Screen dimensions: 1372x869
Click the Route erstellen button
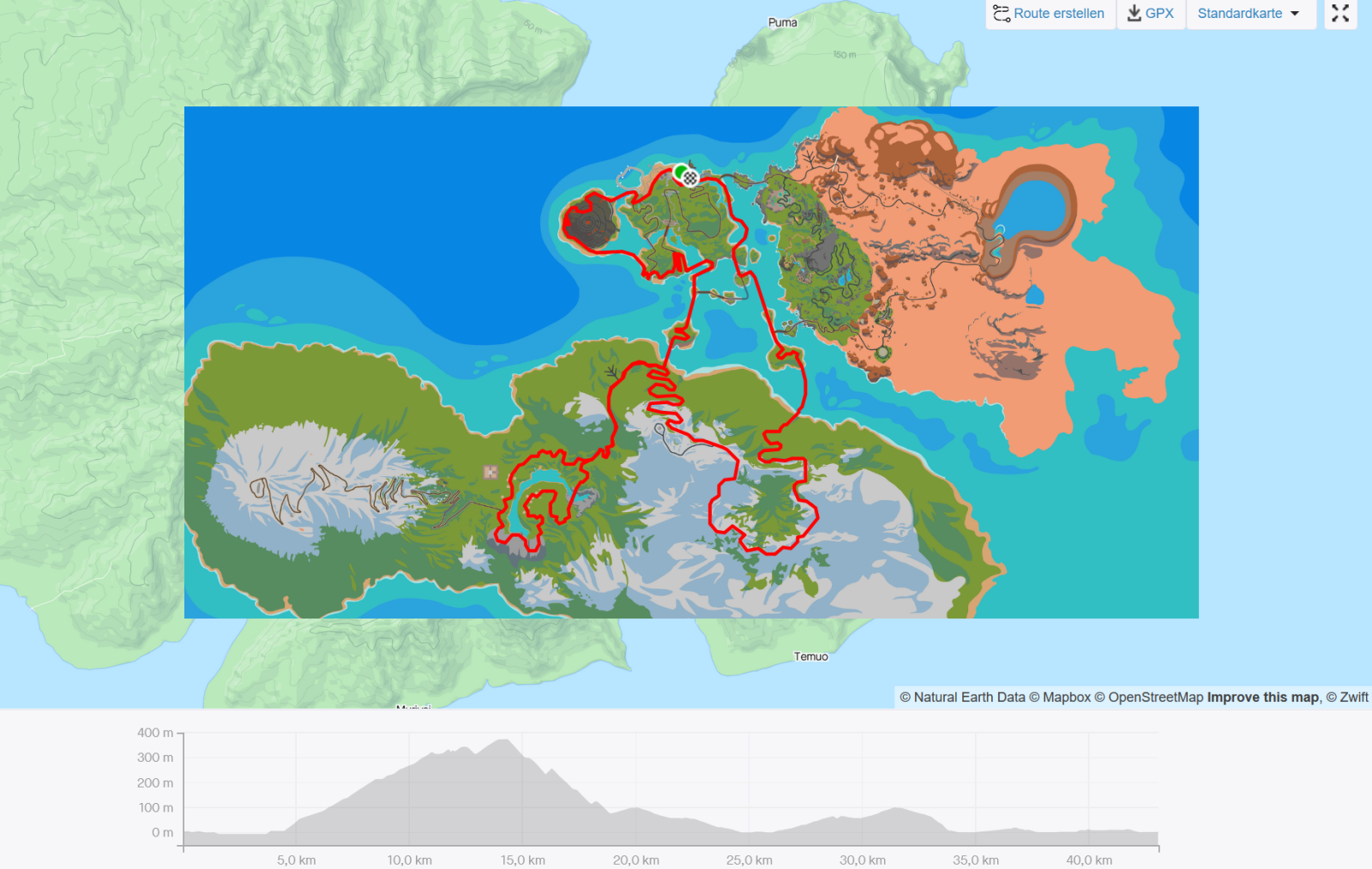(x=1050, y=14)
